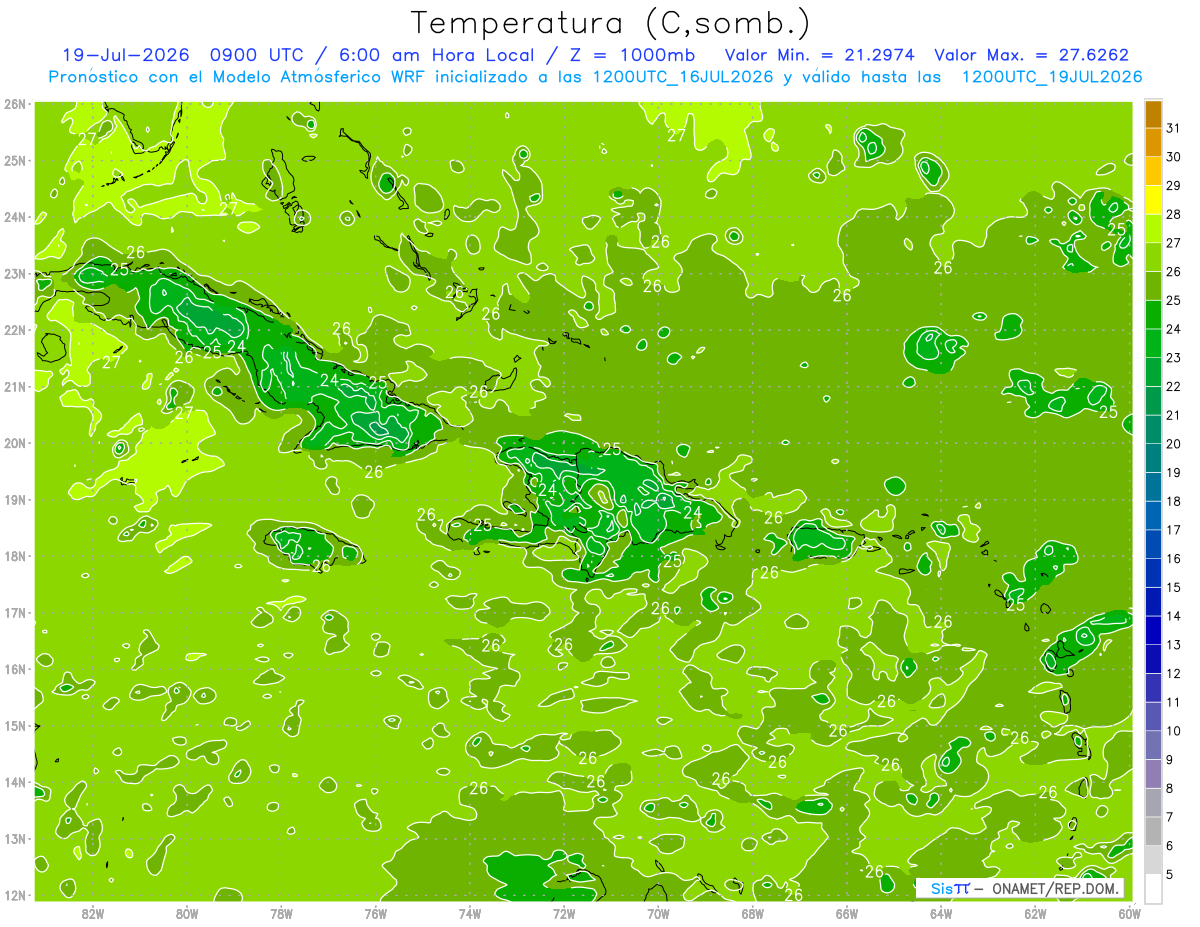
Task: Click the 78W longitude label
Action: pos(281,912)
